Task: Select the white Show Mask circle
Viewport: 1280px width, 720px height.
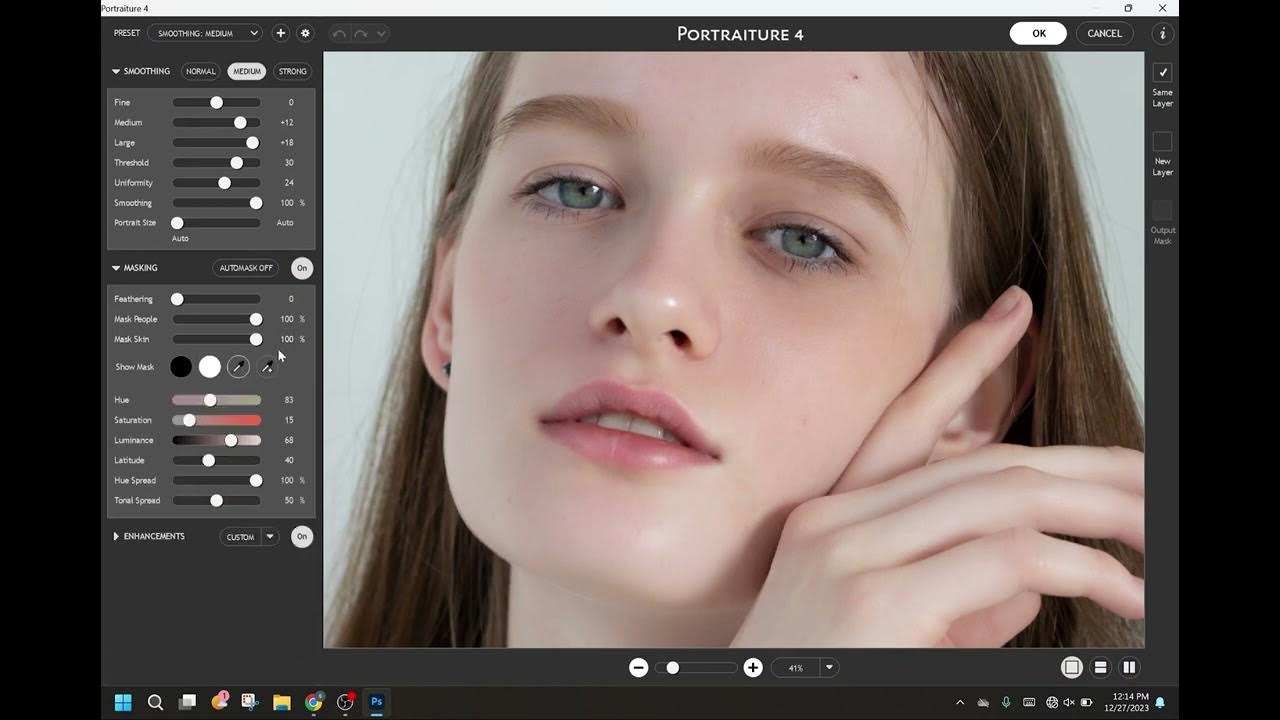Action: [x=209, y=367]
